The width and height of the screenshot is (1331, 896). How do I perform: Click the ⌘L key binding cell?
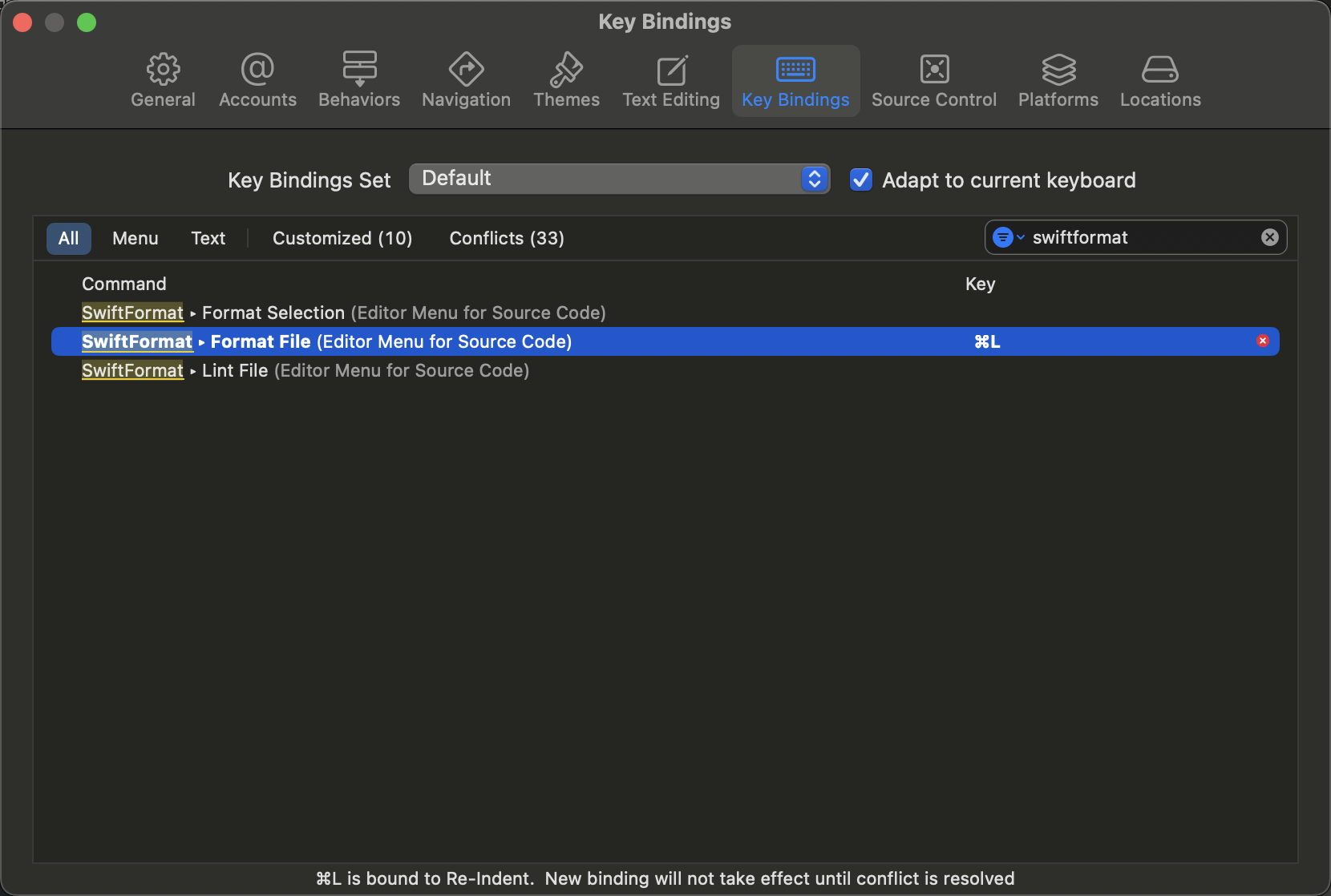[987, 341]
